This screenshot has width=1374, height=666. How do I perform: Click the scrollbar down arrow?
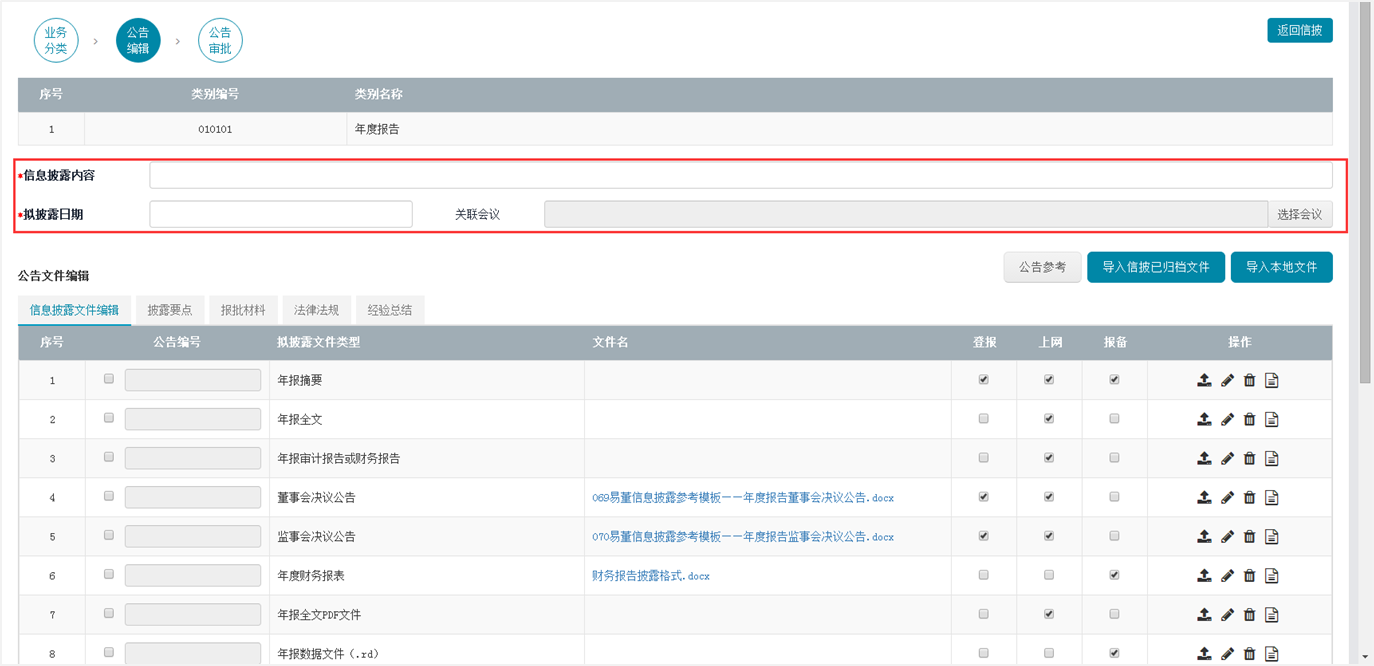pyautogui.click(x=1365, y=657)
